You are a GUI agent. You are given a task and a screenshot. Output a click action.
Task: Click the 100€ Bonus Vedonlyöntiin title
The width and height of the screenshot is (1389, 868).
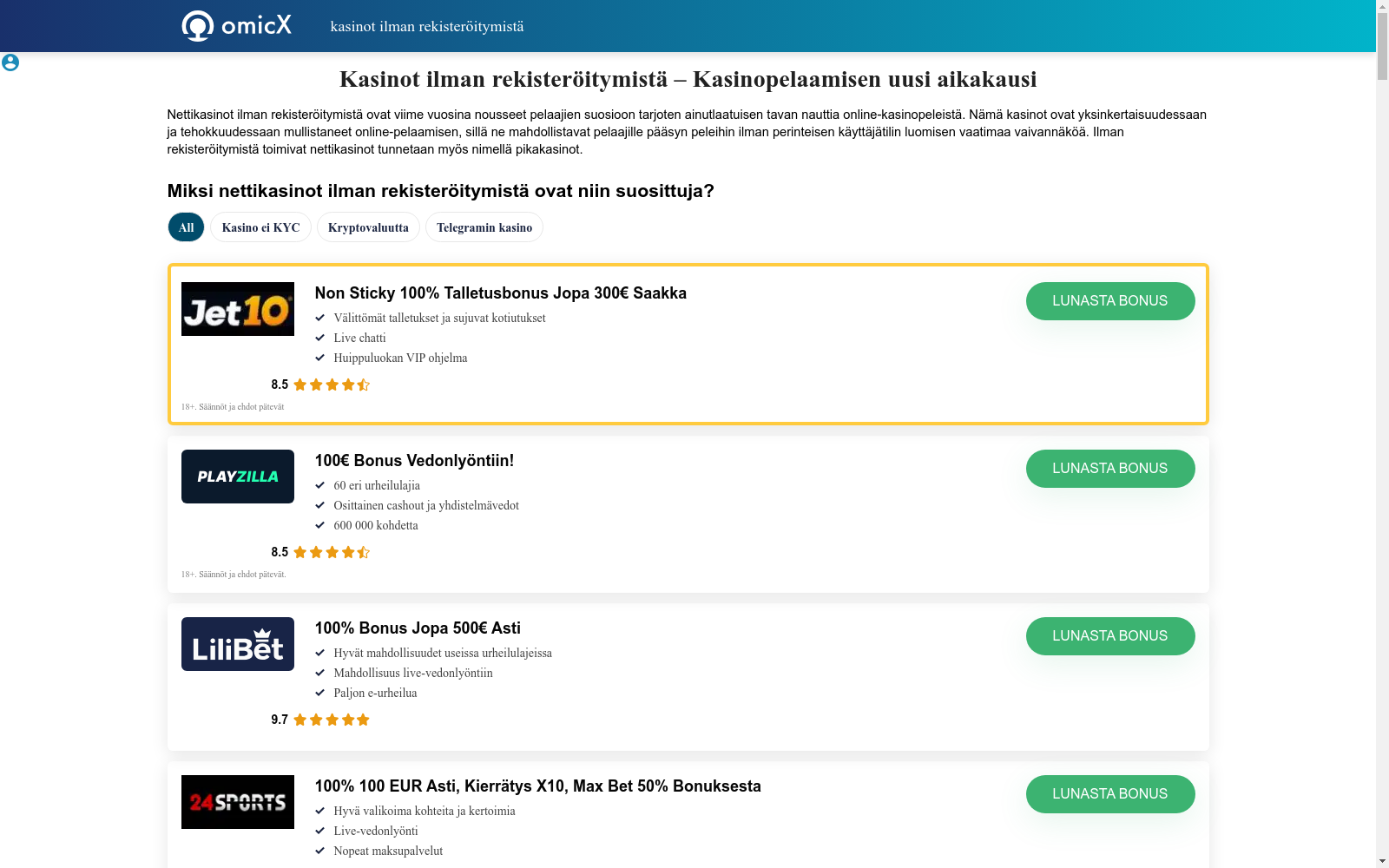coord(415,461)
